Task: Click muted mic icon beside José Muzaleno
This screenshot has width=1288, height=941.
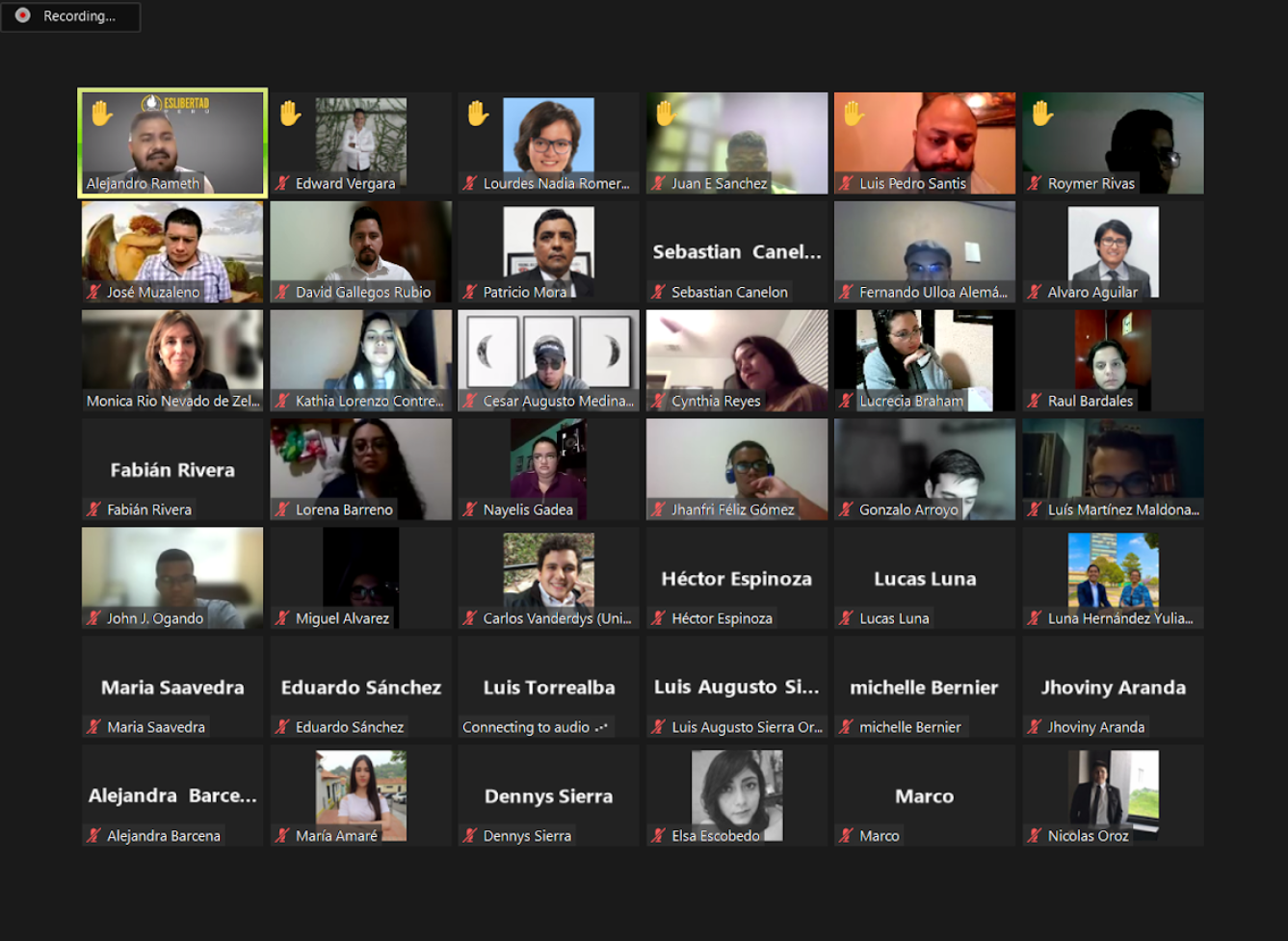Action: [x=94, y=292]
